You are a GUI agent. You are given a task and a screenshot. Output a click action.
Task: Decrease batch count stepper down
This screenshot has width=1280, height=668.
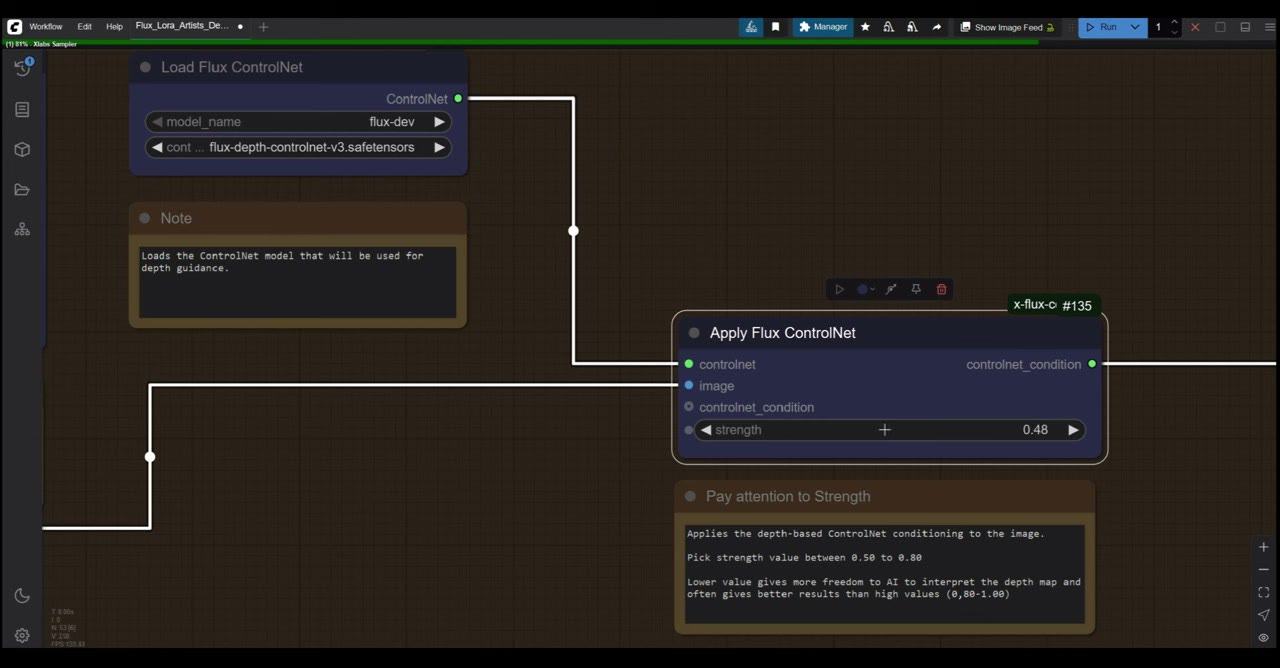click(x=1174, y=32)
